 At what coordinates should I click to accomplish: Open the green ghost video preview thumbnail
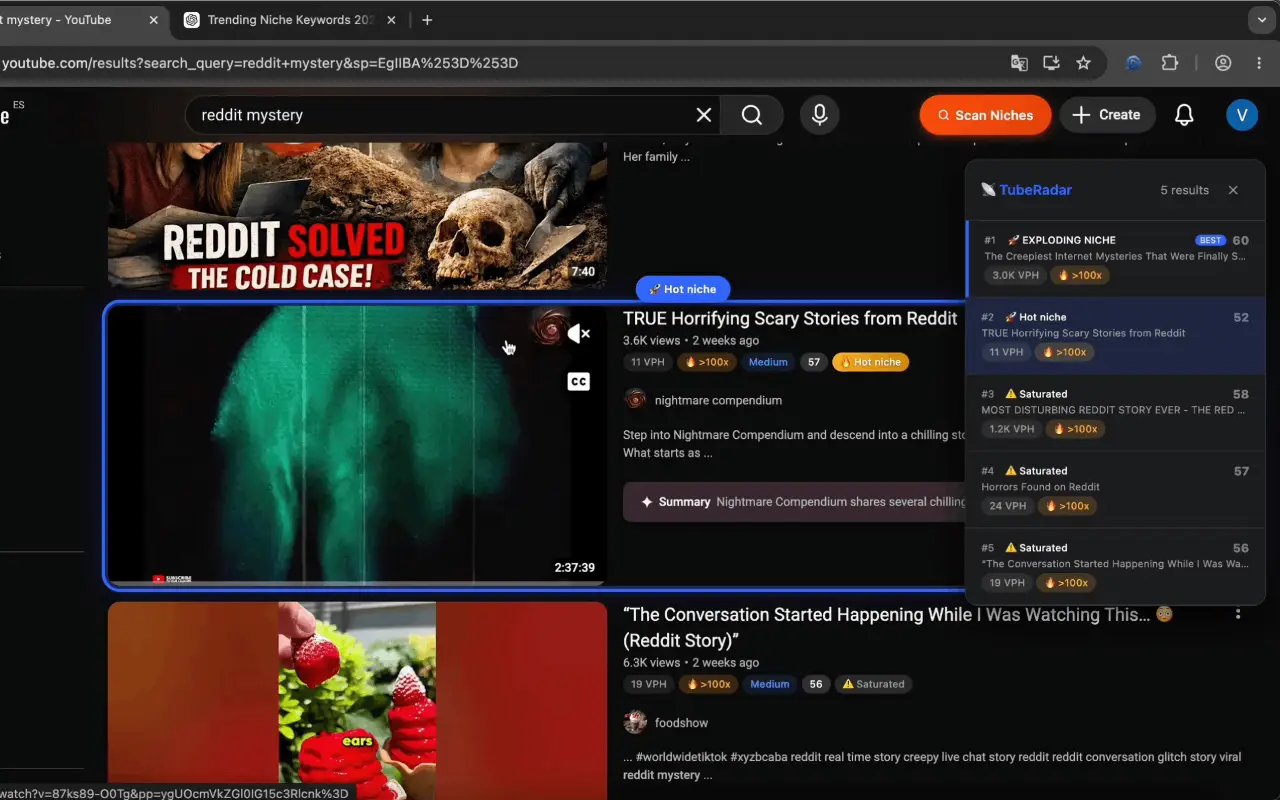357,445
